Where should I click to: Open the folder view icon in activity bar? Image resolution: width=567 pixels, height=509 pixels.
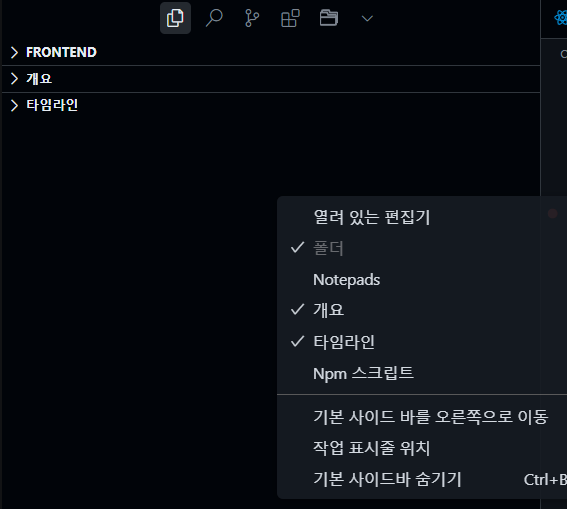(329, 18)
